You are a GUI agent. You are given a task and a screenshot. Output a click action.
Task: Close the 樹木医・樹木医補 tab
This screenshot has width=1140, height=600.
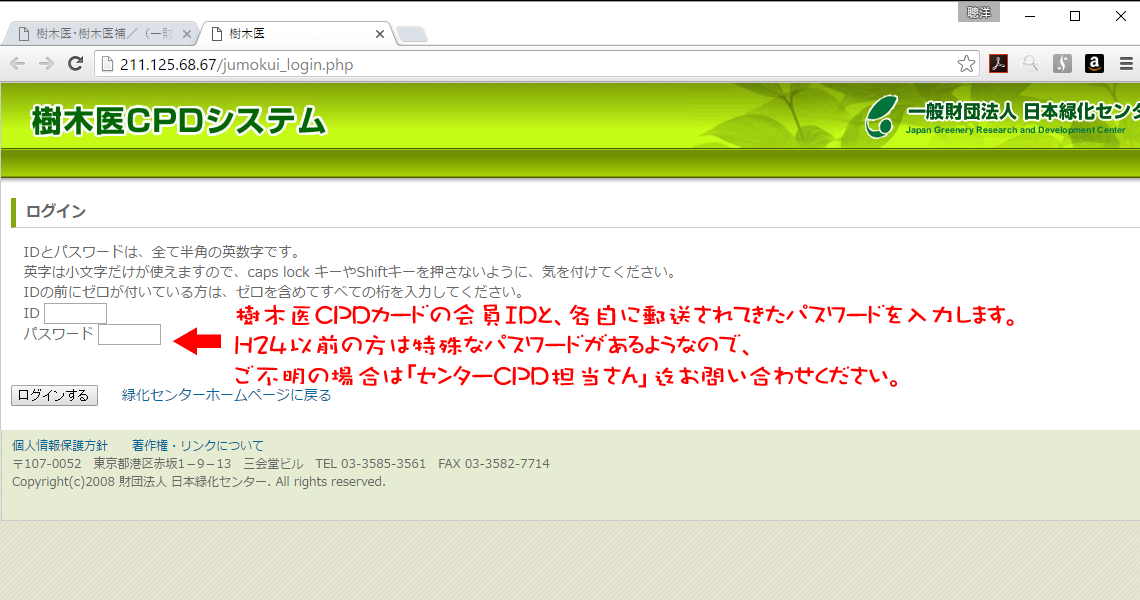pos(187,34)
